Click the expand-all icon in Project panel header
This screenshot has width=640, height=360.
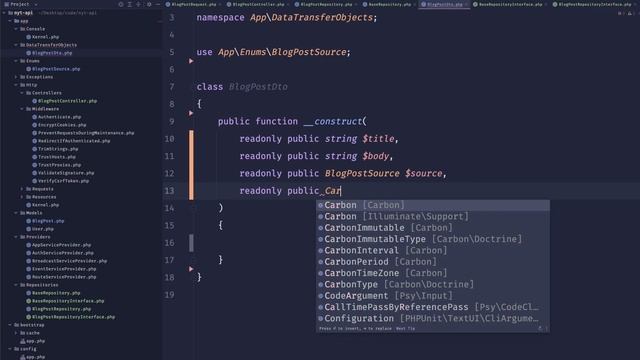click(130, 4)
